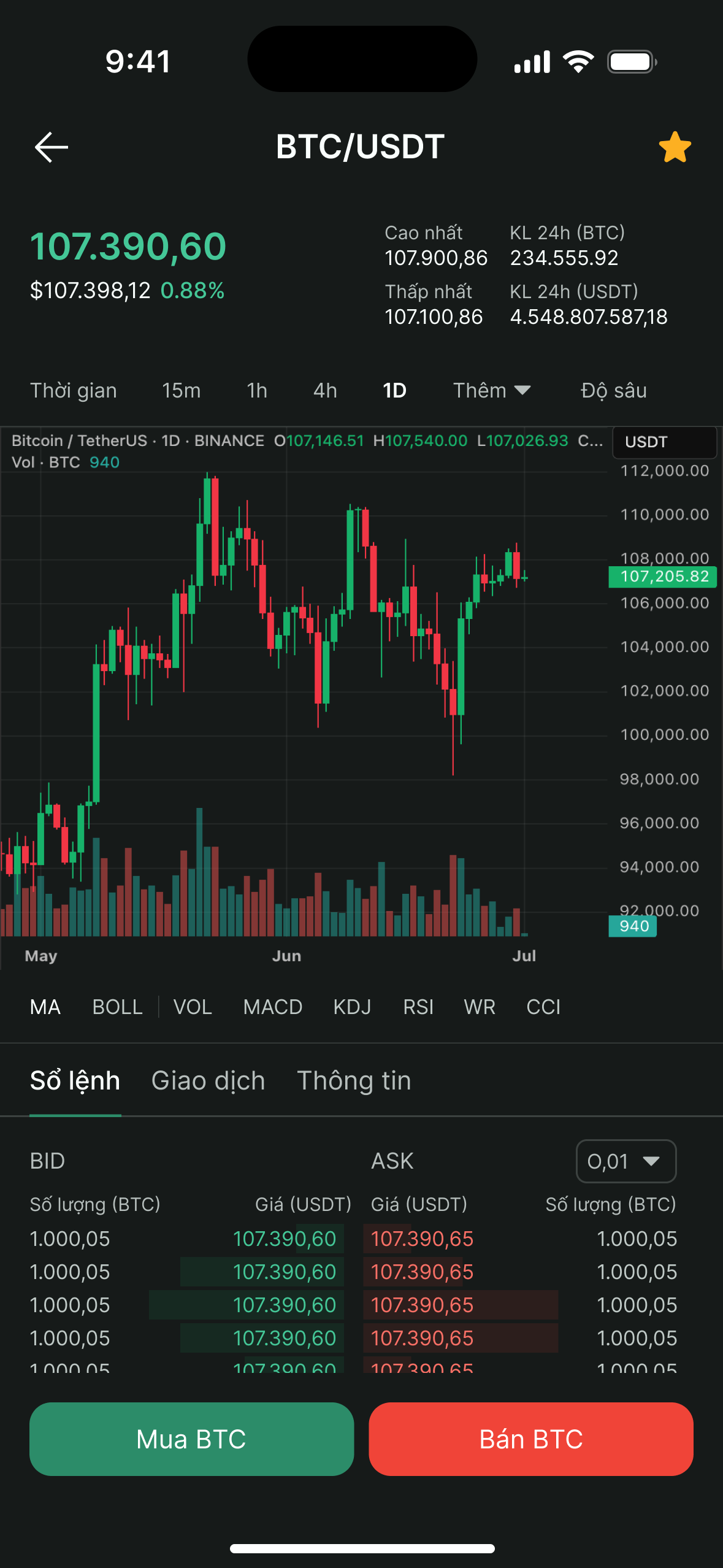The height and width of the screenshot is (1568, 723).
Task: Tap the back arrow icon
Action: point(51,147)
